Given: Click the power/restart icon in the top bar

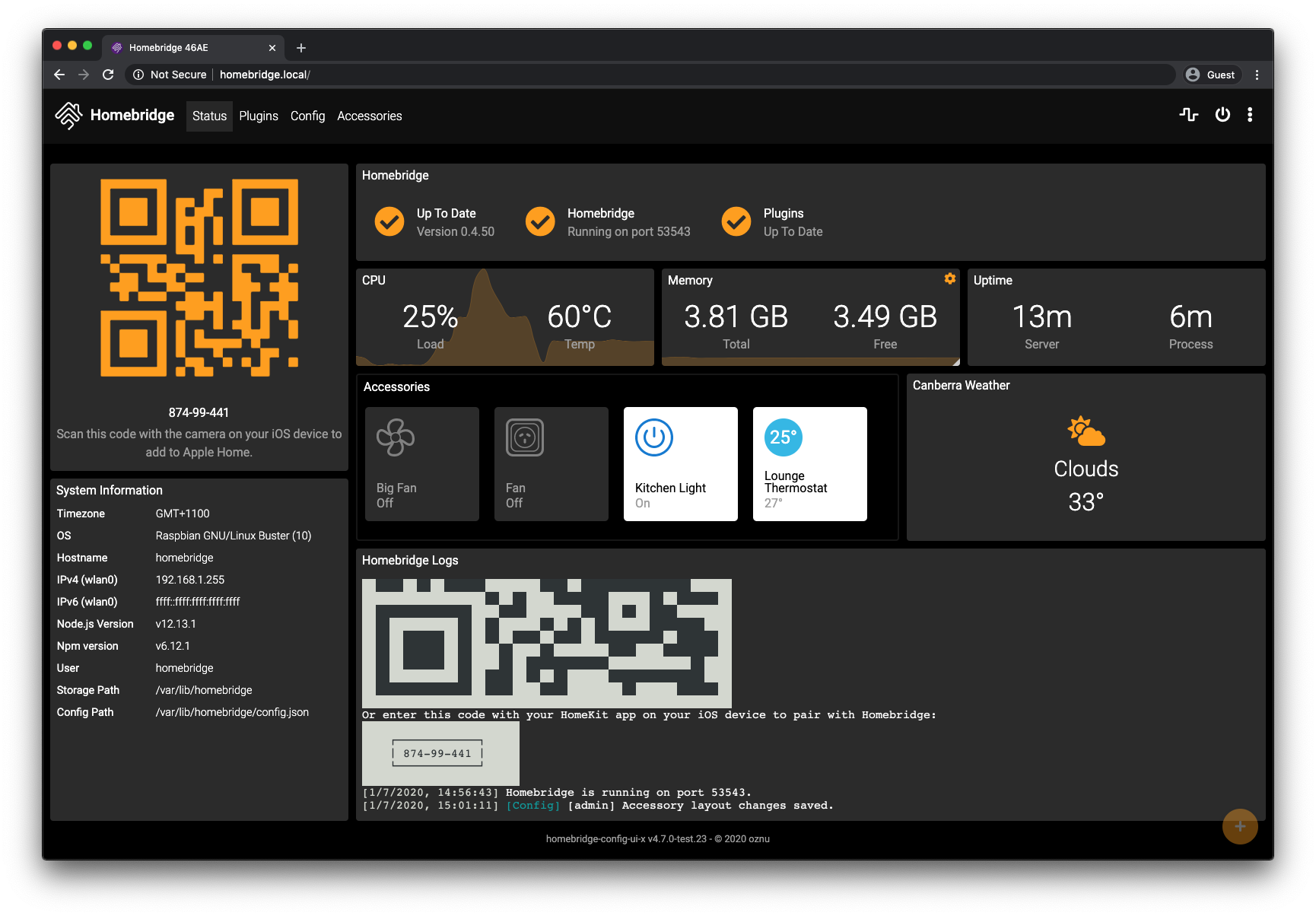Looking at the screenshot, I should (1222, 115).
